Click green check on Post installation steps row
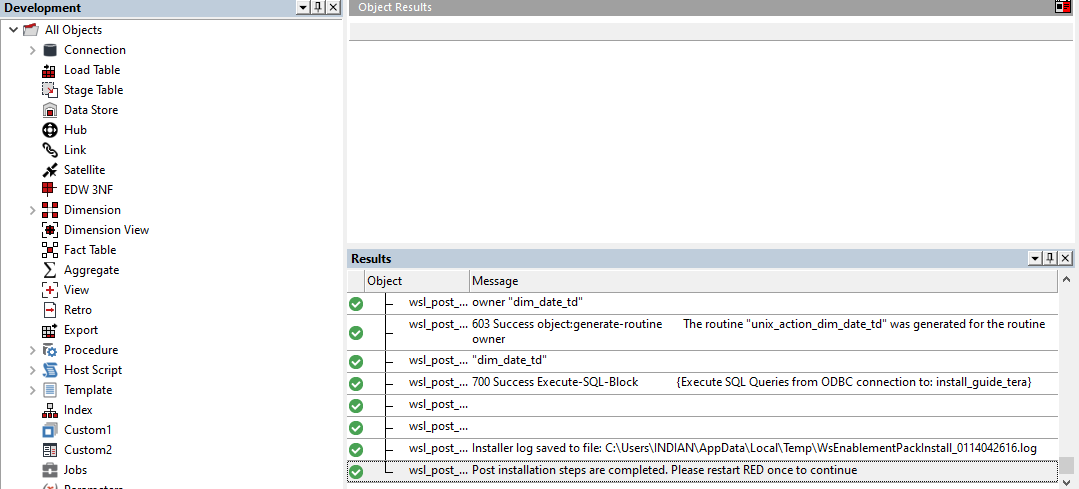The image size is (1079, 489). pos(356,472)
